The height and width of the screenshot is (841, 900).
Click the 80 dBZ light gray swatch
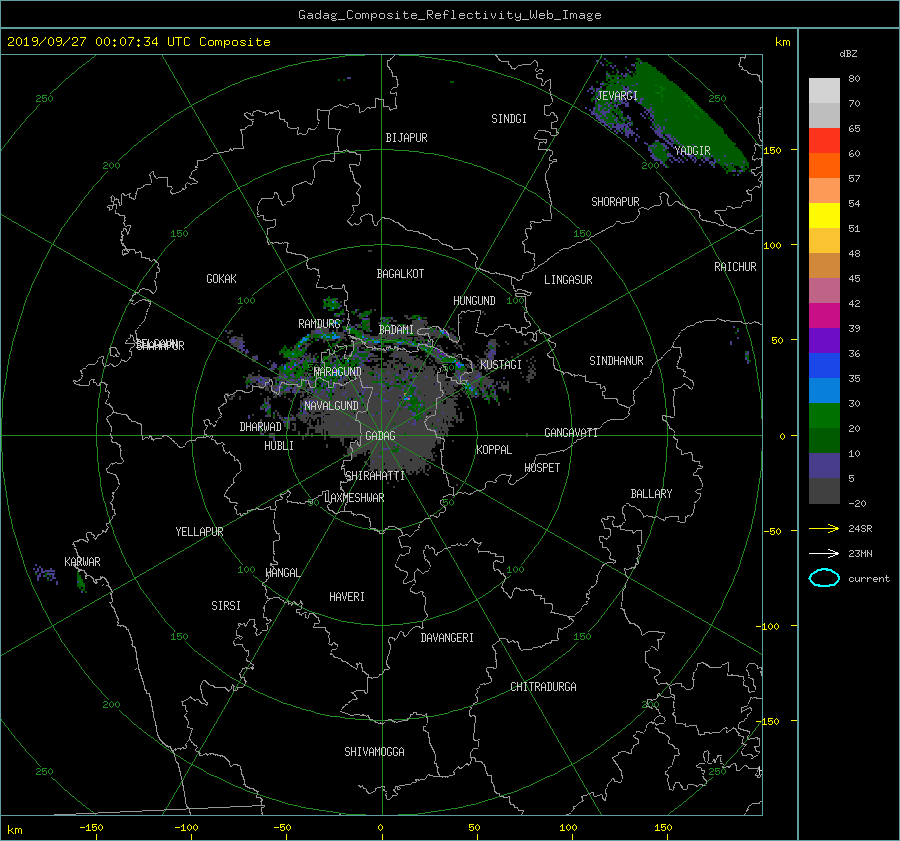824,91
